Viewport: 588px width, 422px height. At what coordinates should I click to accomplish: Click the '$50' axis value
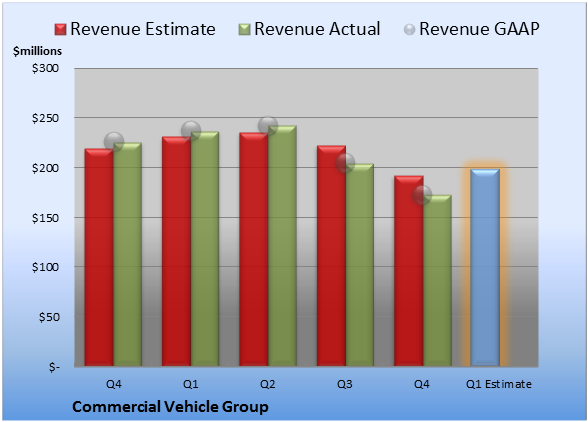pyautogui.click(x=49, y=317)
